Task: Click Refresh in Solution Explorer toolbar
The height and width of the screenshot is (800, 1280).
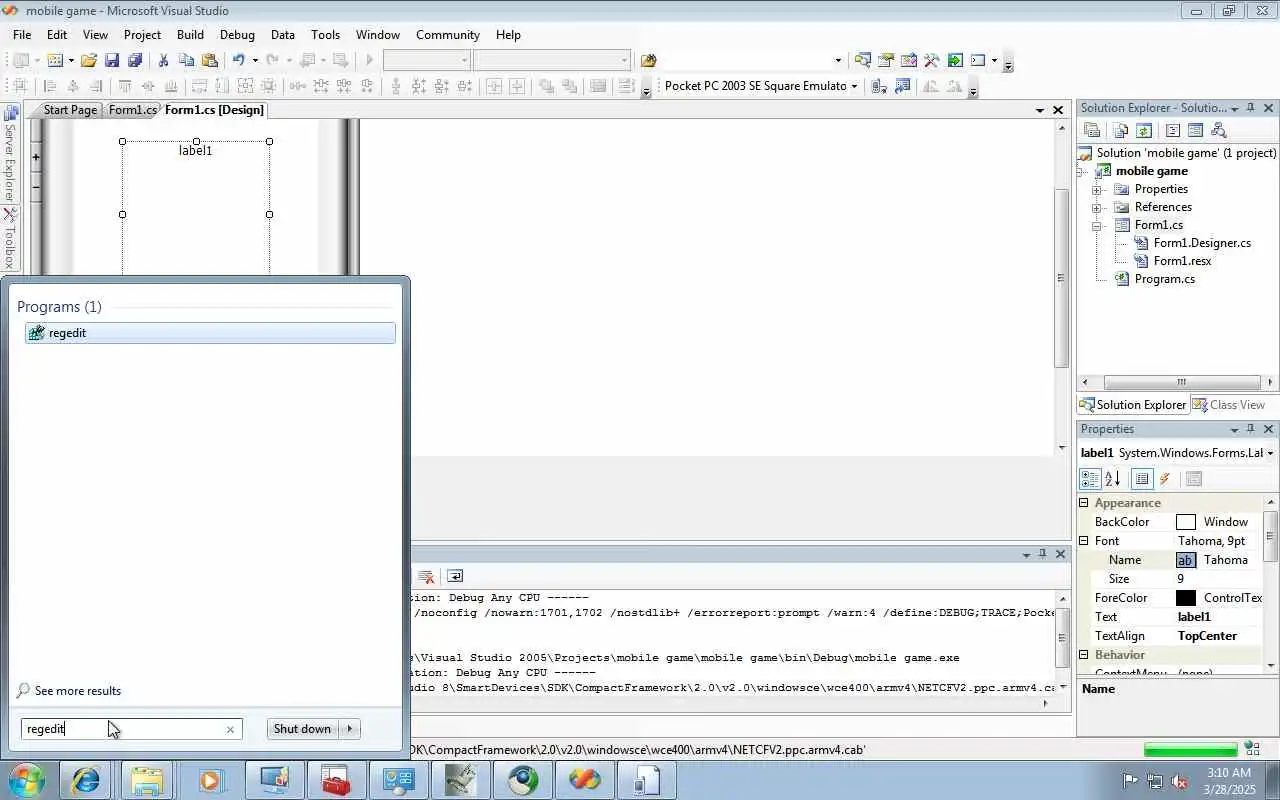Action: pos(1144,130)
